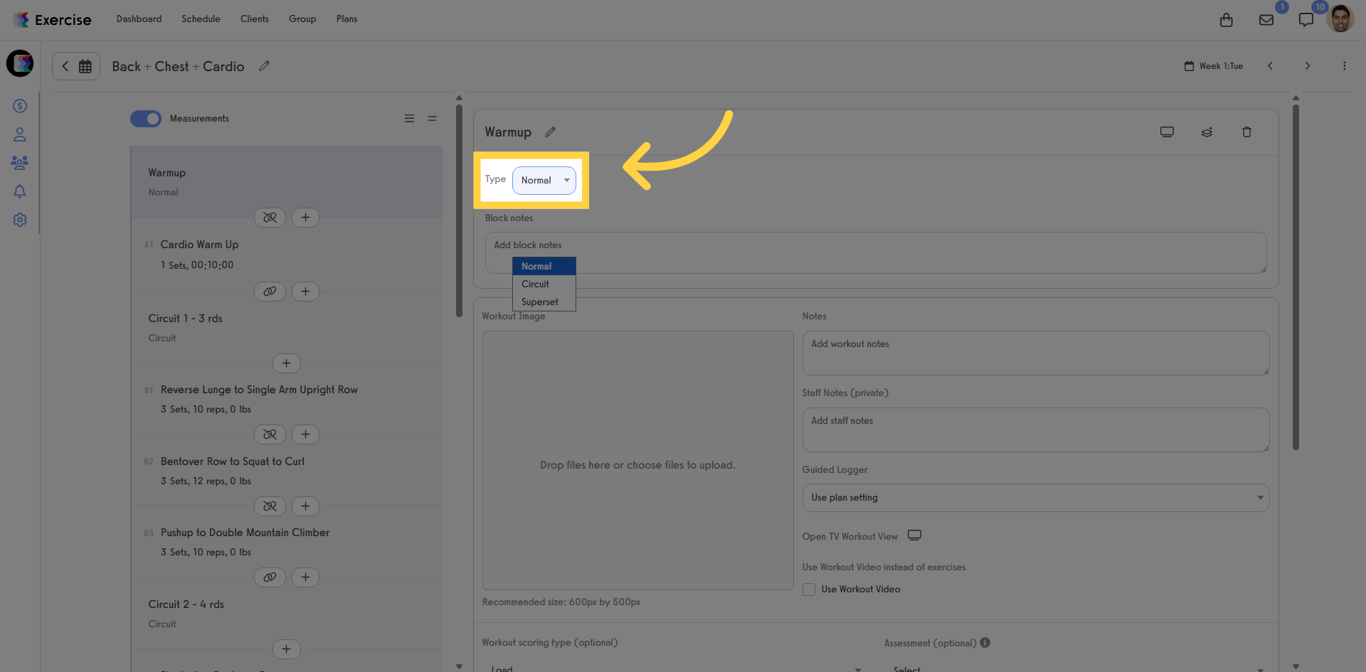This screenshot has width=1366, height=672.
Task: Click the Open TV Workout View monitor icon
Action: [914, 536]
